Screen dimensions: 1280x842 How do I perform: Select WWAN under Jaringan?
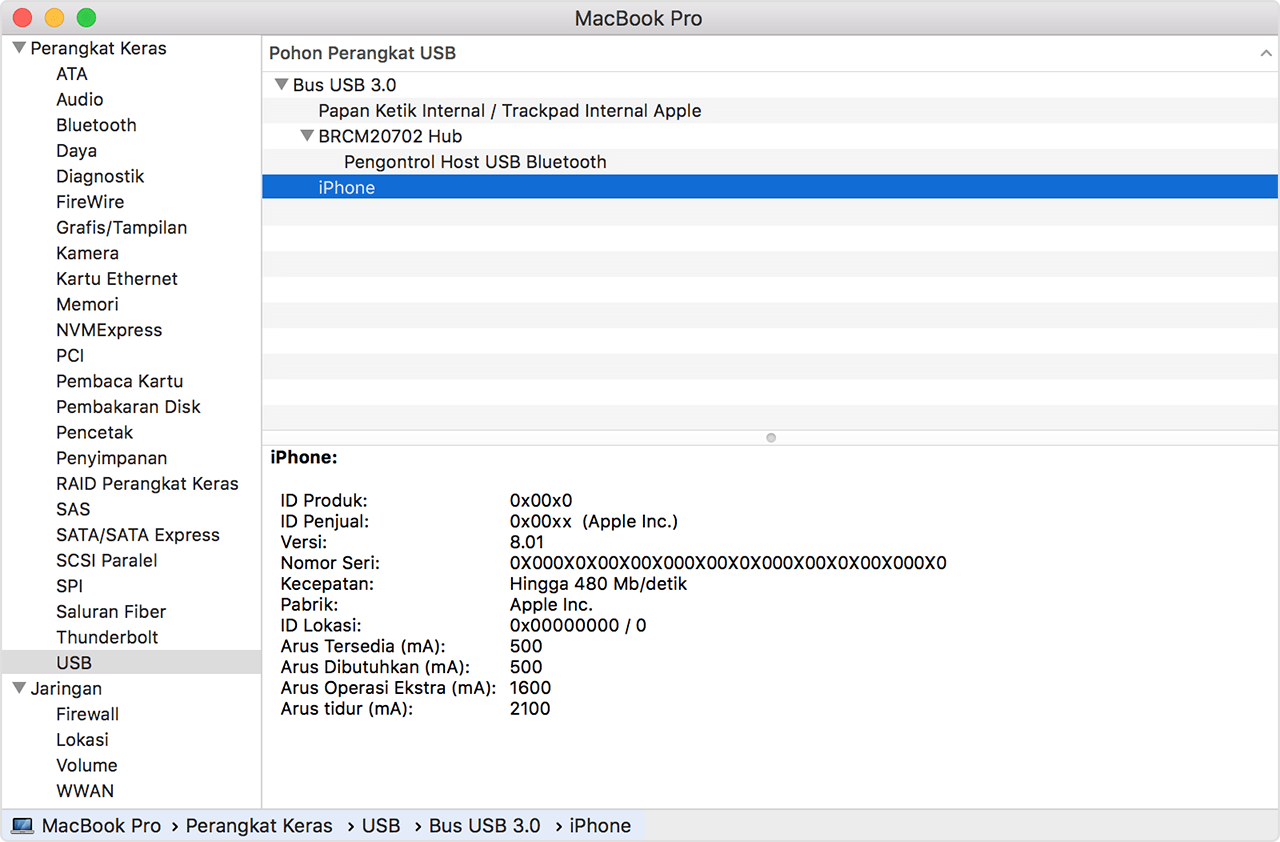click(85, 791)
